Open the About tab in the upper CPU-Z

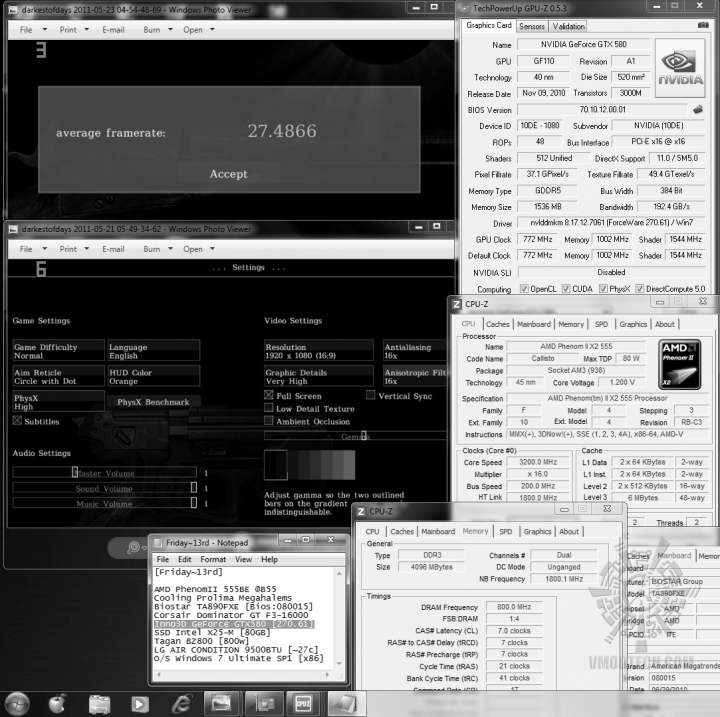click(x=664, y=324)
